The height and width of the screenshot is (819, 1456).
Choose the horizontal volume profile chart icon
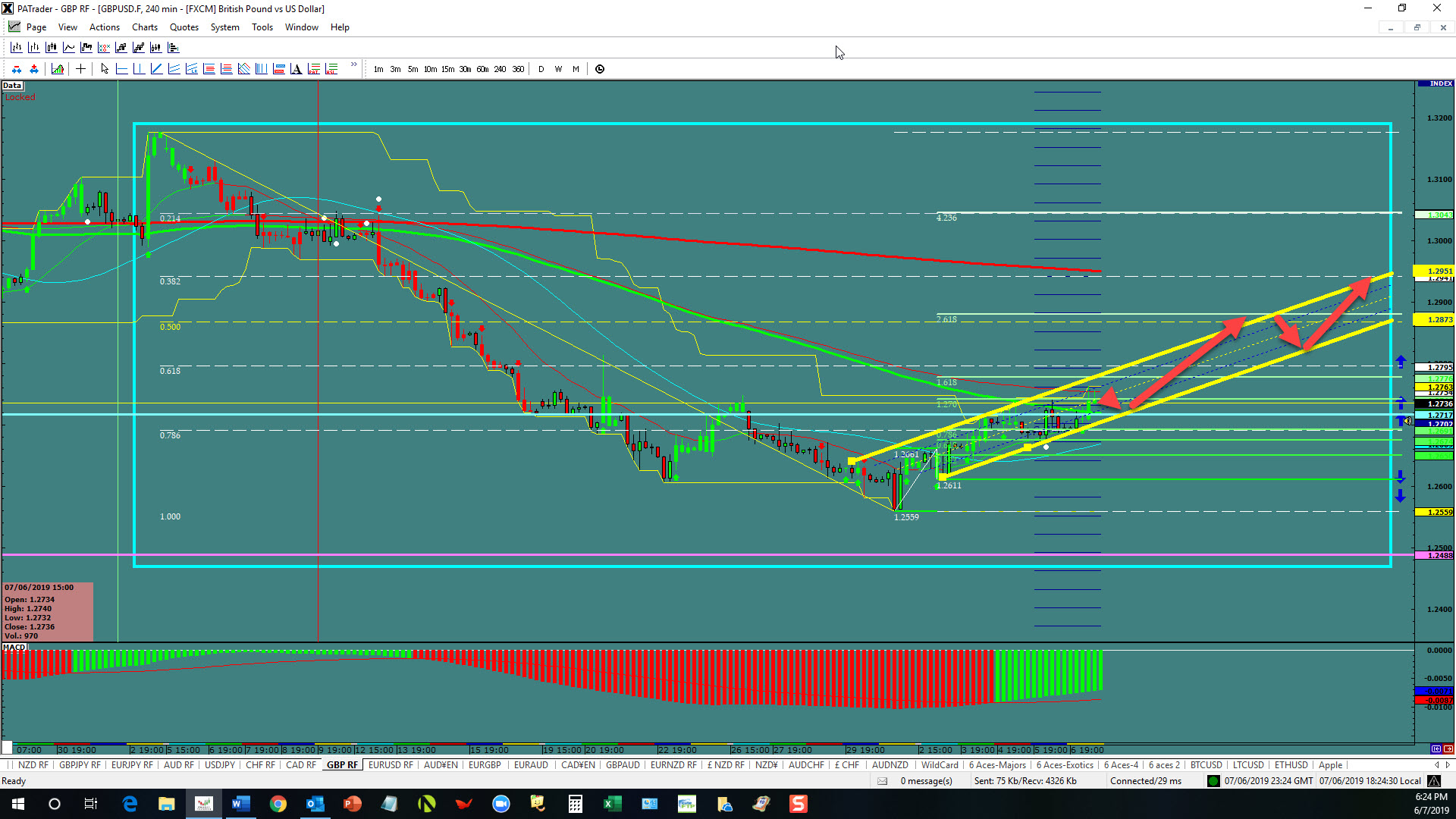(x=174, y=48)
